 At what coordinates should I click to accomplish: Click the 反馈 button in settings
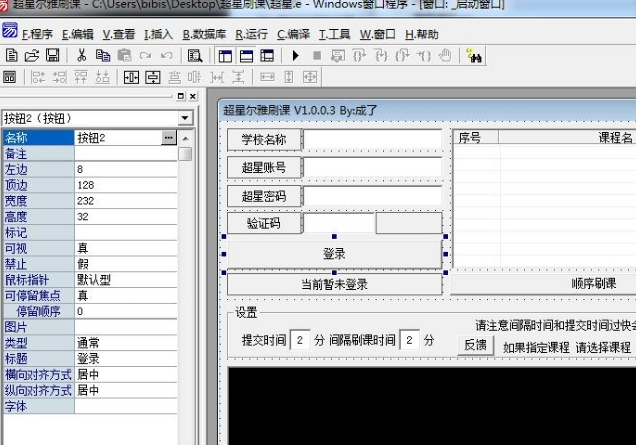tap(475, 345)
